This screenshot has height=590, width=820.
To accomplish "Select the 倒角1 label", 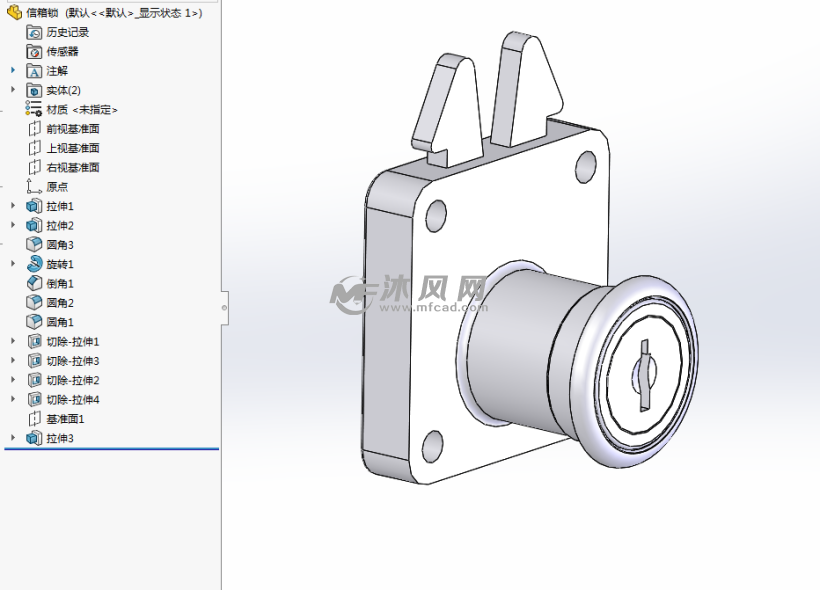I will click(60, 283).
